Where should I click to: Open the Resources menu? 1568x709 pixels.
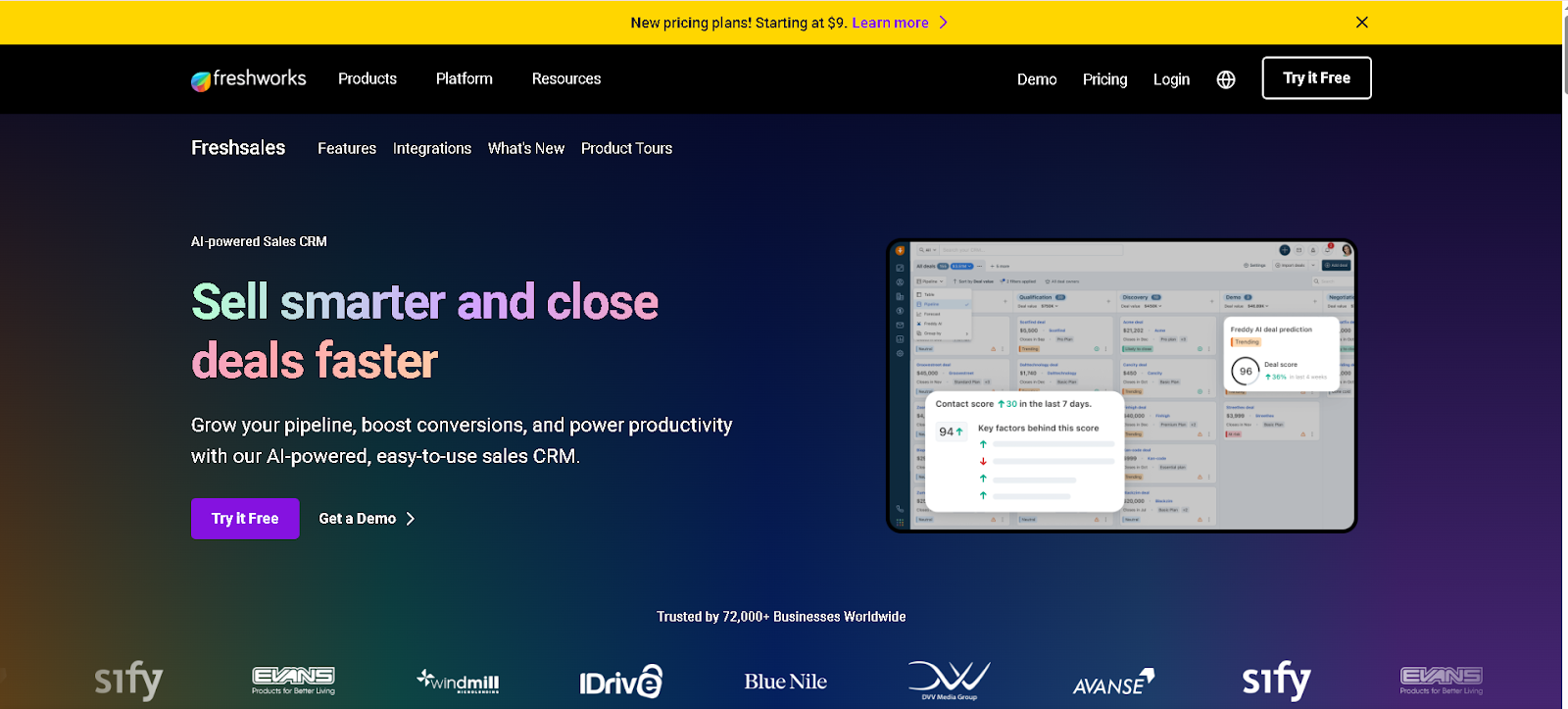566,78
